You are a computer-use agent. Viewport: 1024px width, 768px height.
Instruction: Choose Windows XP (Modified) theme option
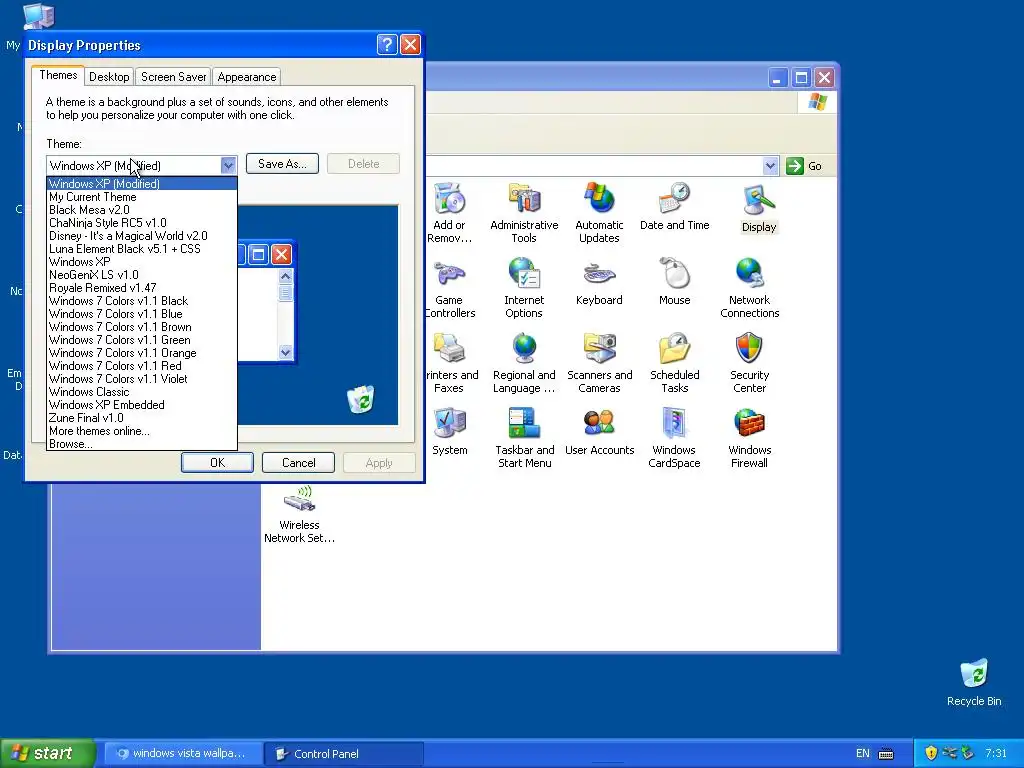142,184
